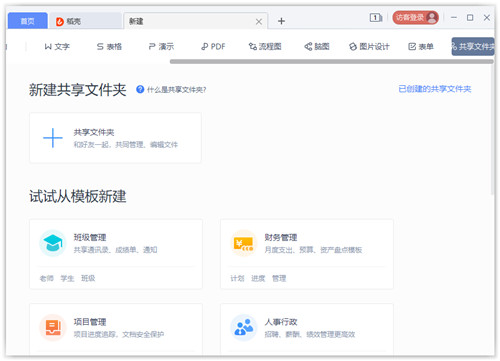
Task: Click the 学生 tag
Action: 67,278
